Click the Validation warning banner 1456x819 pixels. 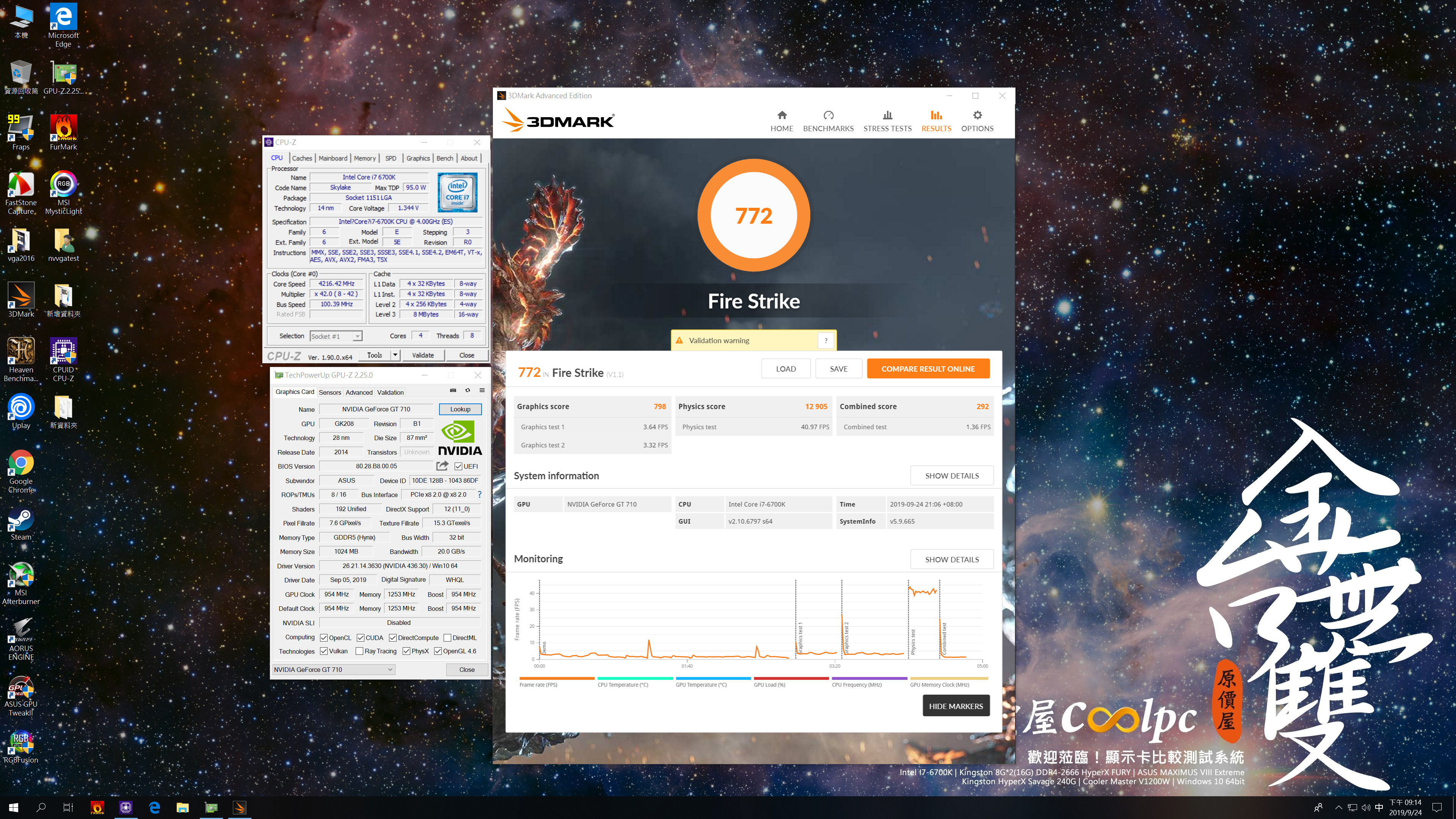tap(753, 340)
